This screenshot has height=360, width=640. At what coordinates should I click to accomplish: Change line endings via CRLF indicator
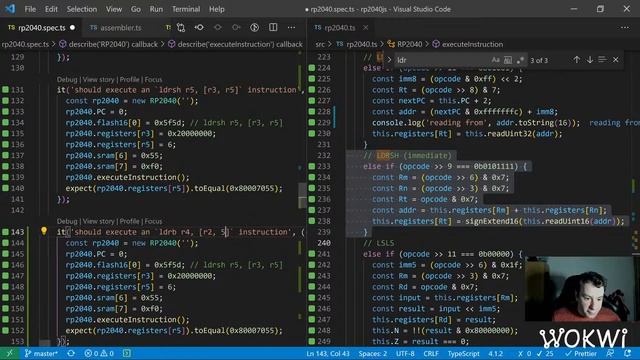pos(431,353)
